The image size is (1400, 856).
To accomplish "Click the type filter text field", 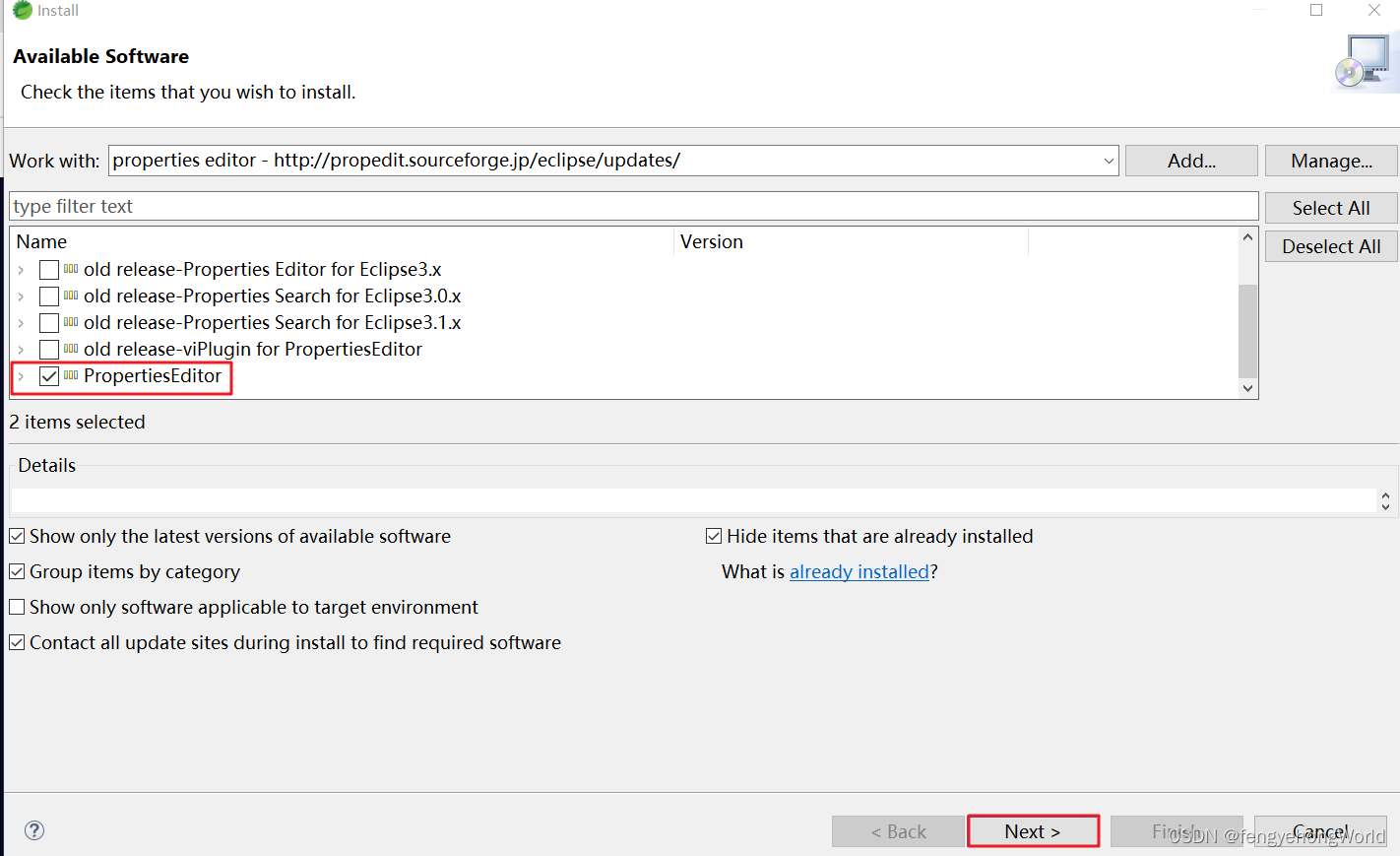I will pos(634,206).
